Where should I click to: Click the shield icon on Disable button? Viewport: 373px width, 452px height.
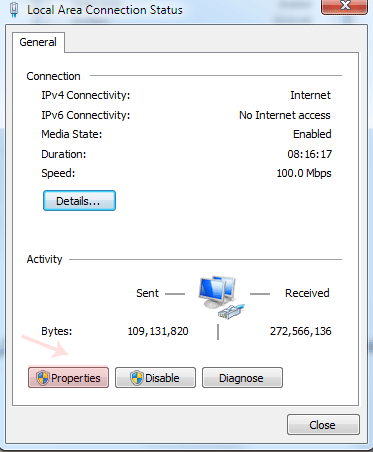point(137,378)
